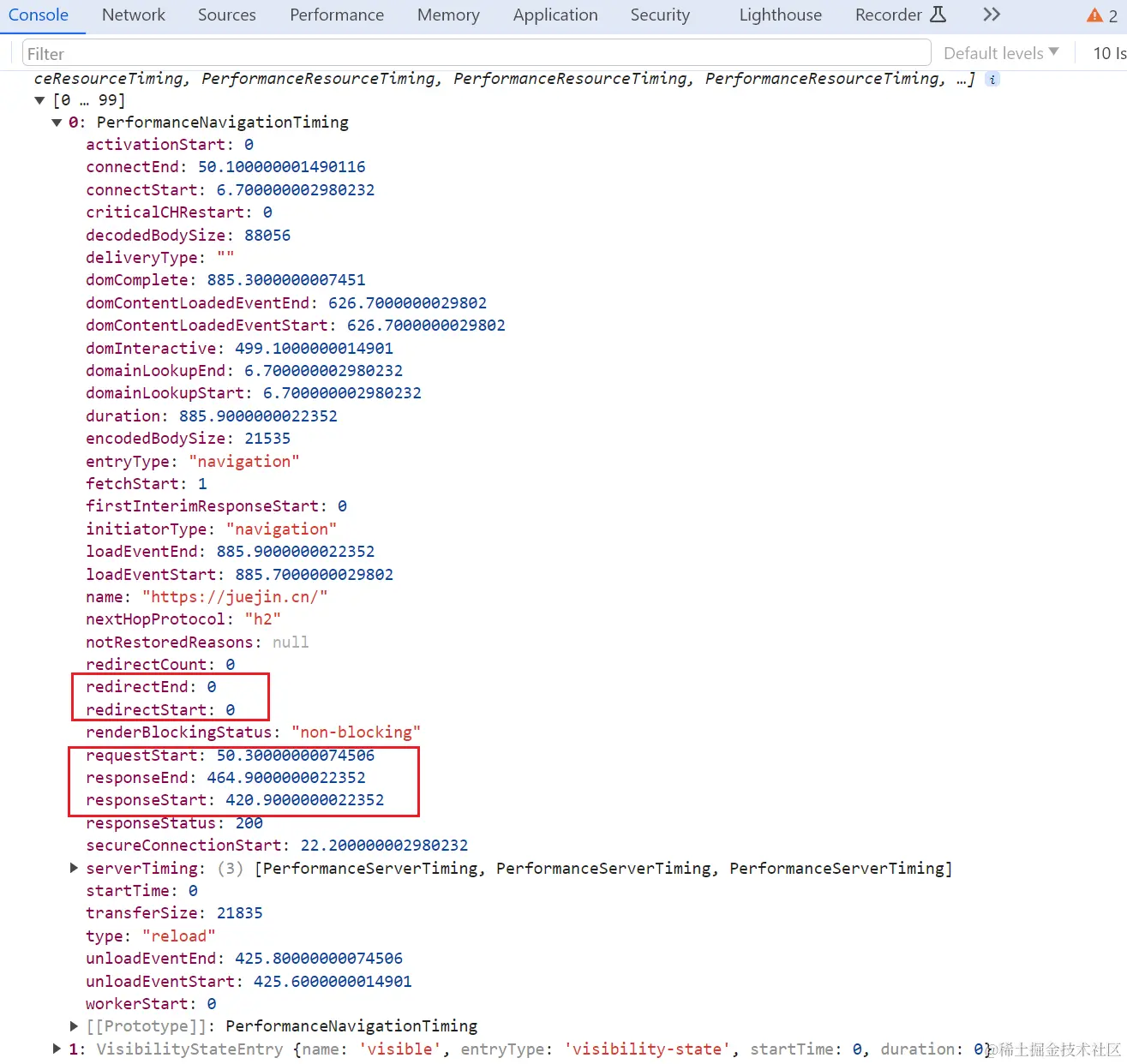Screen dimensions: 1127x1064
Task: Focus the console Filter input field
Action: (477, 53)
